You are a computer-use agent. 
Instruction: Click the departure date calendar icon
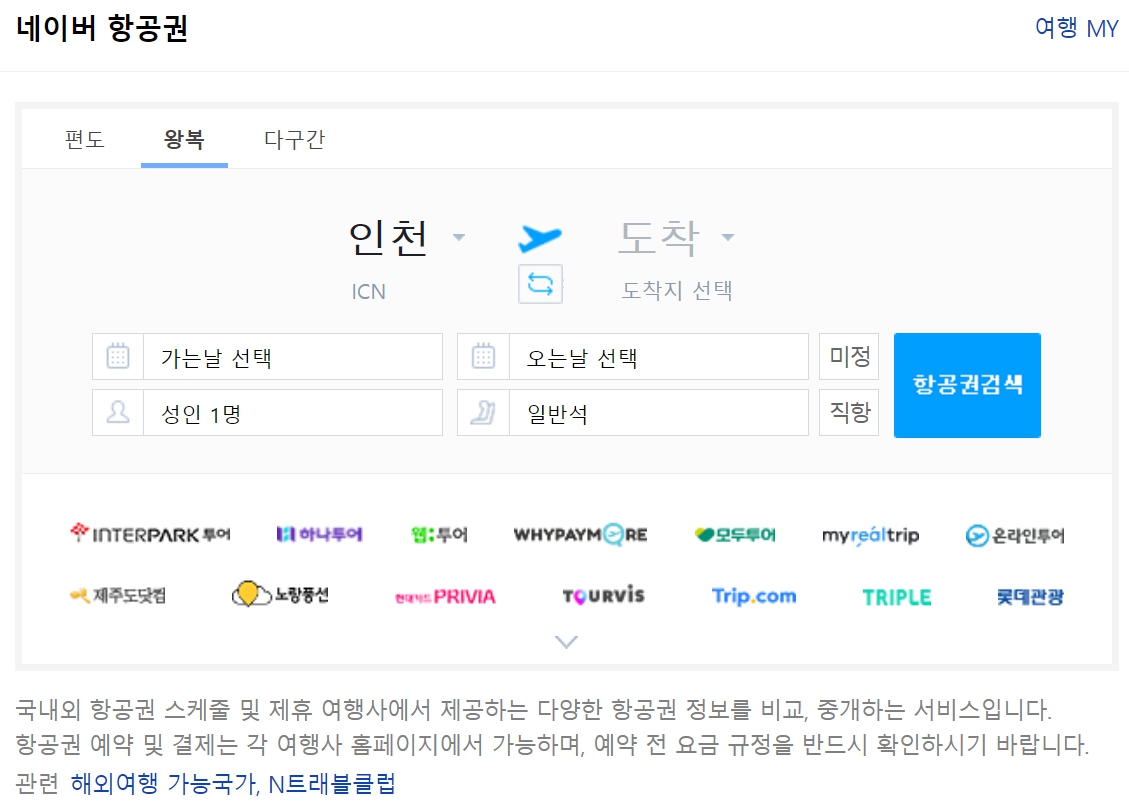point(118,357)
